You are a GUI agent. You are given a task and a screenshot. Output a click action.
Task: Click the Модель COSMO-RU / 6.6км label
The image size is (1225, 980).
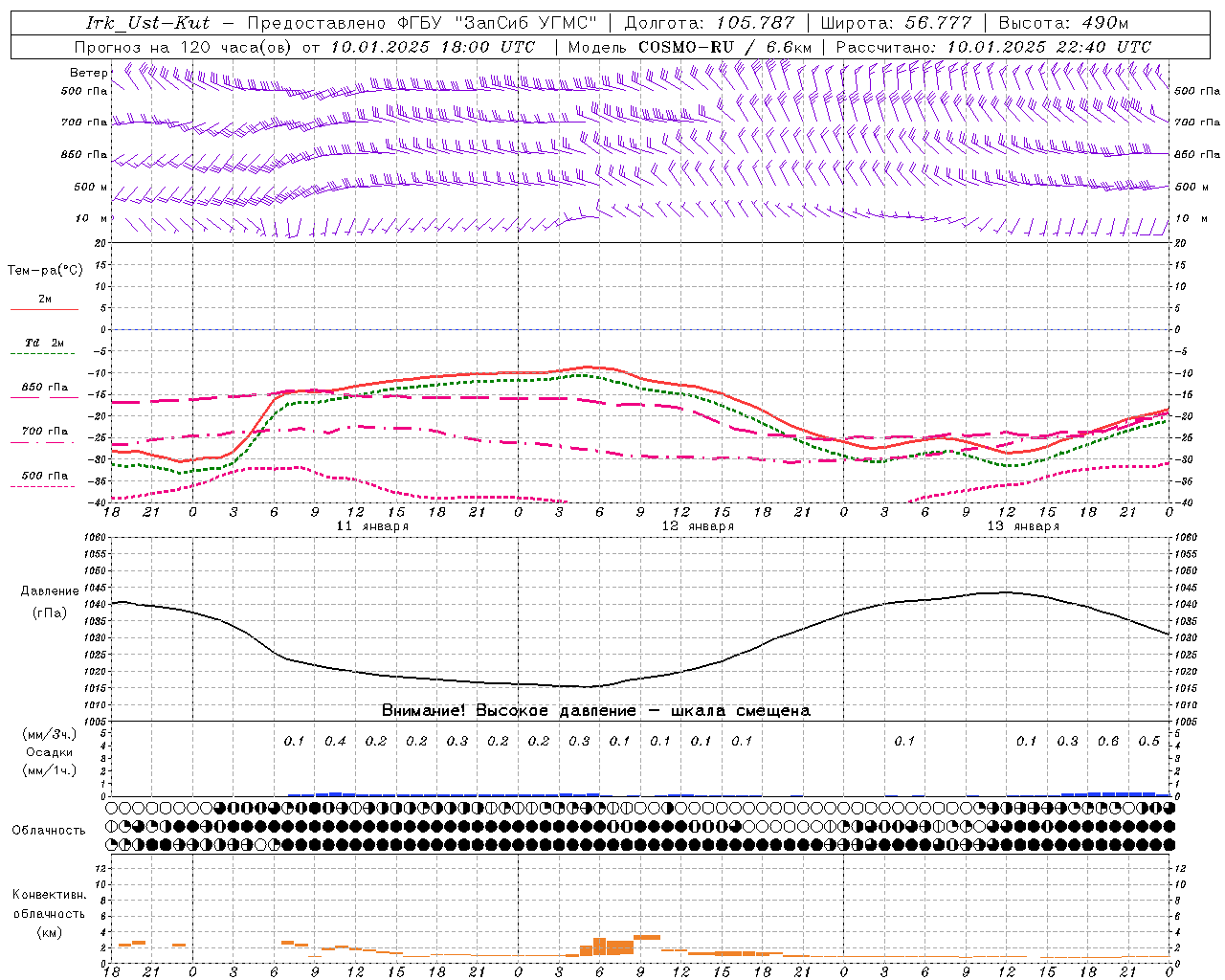[689, 47]
